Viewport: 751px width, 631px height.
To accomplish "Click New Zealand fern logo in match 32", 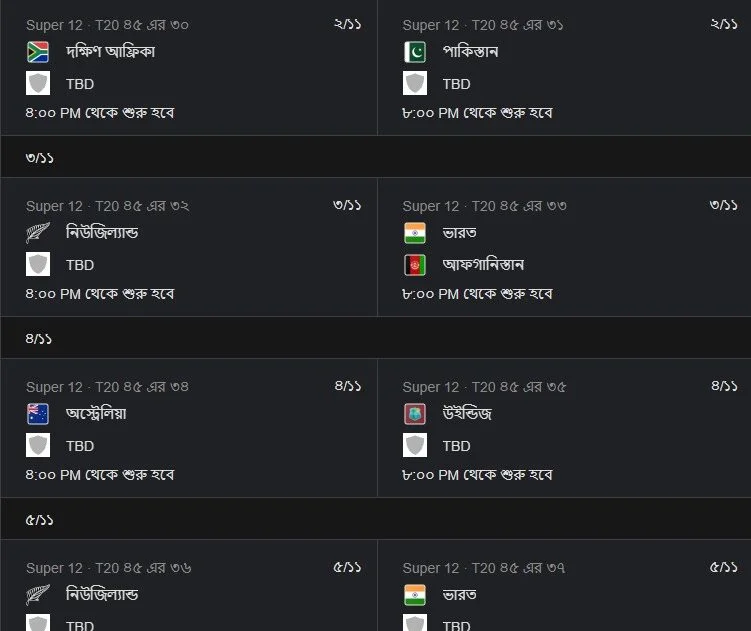I will (x=38, y=233).
